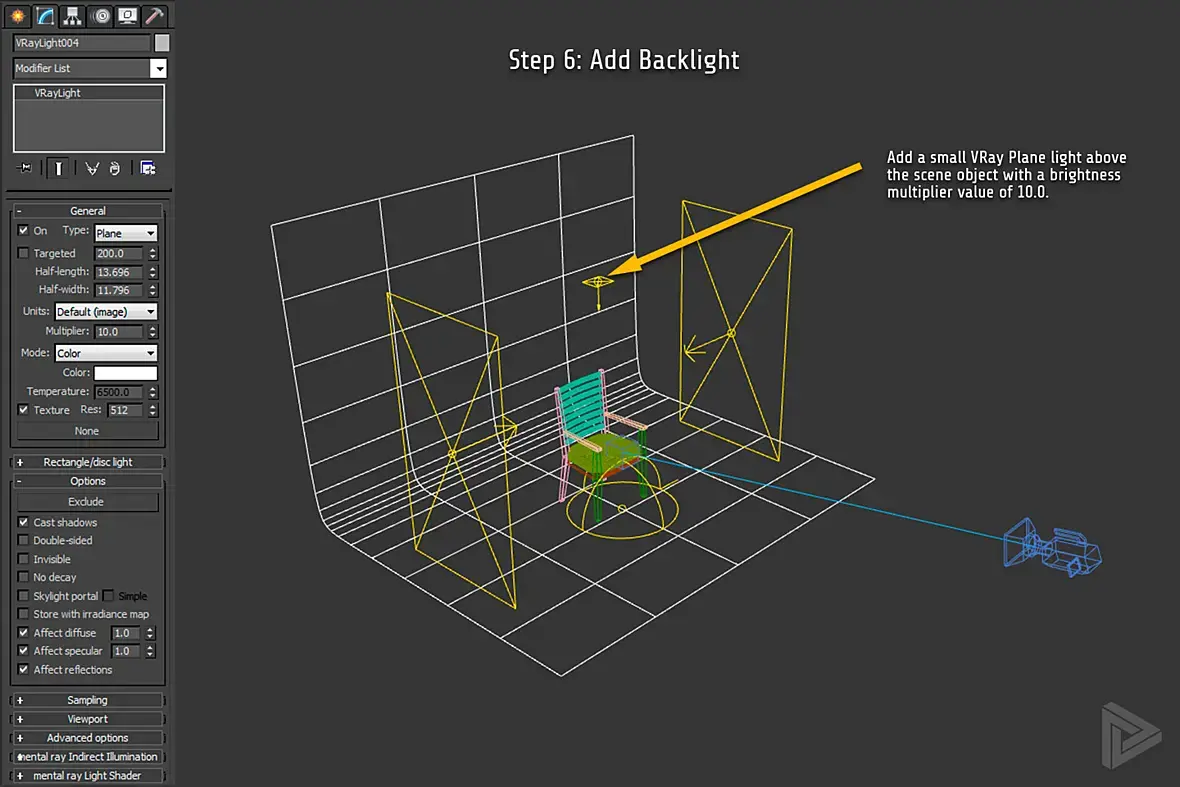Open the Hierarchy command panel tab
This screenshot has height=787, width=1180.
pyautogui.click(x=72, y=15)
